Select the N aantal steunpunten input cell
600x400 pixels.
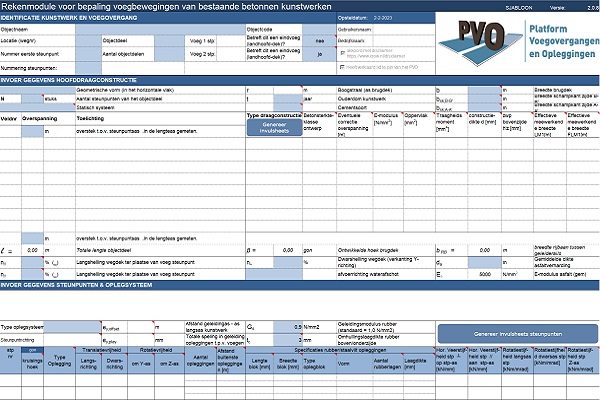[x=32, y=99]
